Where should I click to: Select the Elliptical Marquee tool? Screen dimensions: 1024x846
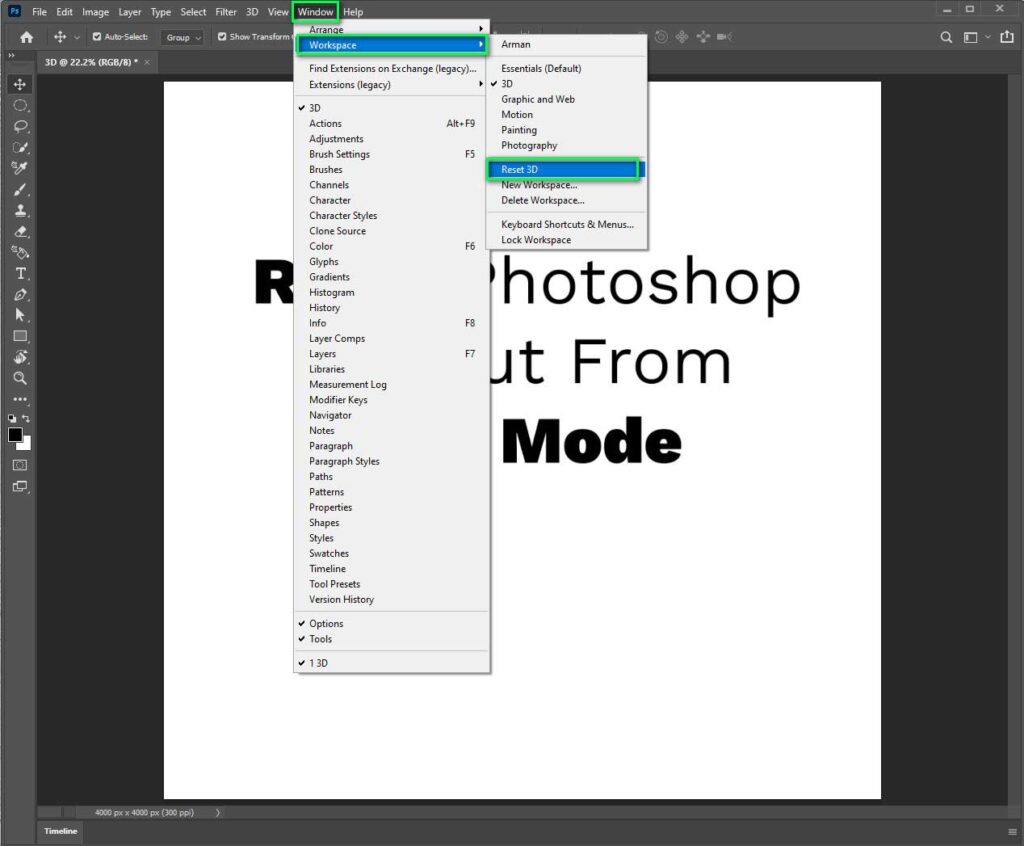[x=20, y=105]
